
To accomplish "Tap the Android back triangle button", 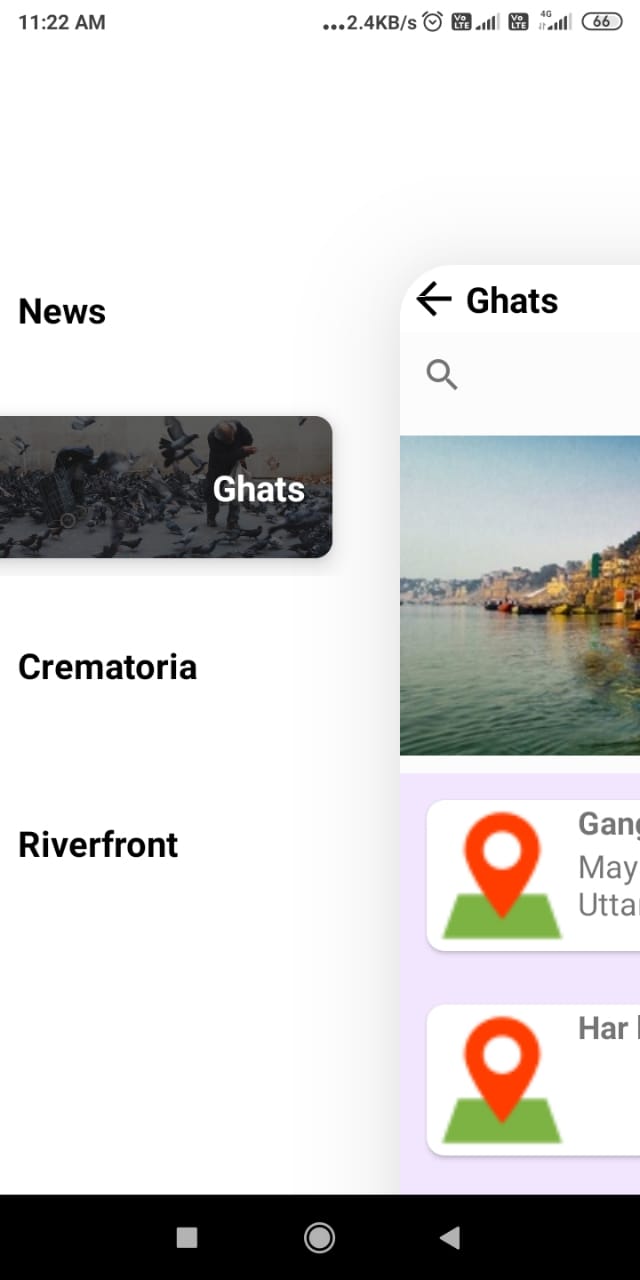I will [x=450, y=1238].
